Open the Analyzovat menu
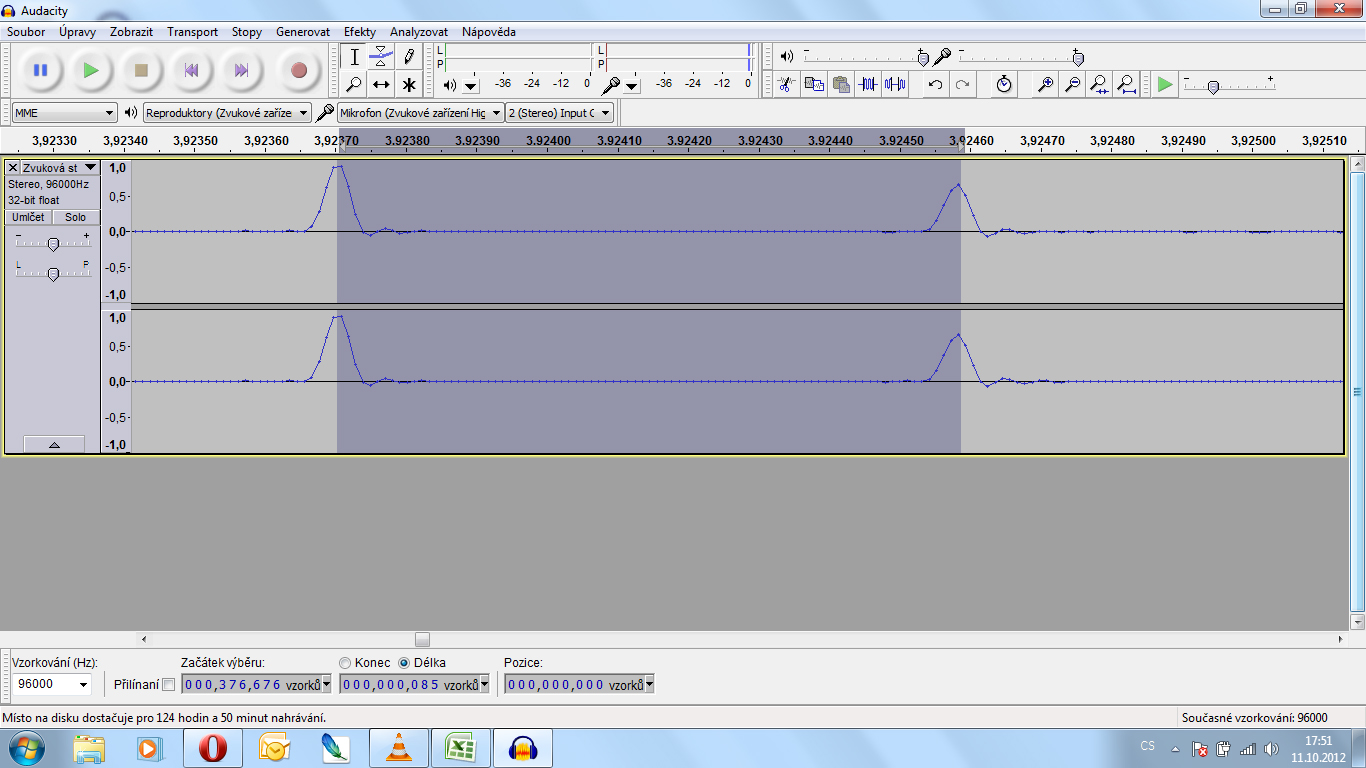The width and height of the screenshot is (1366, 768). tap(419, 32)
